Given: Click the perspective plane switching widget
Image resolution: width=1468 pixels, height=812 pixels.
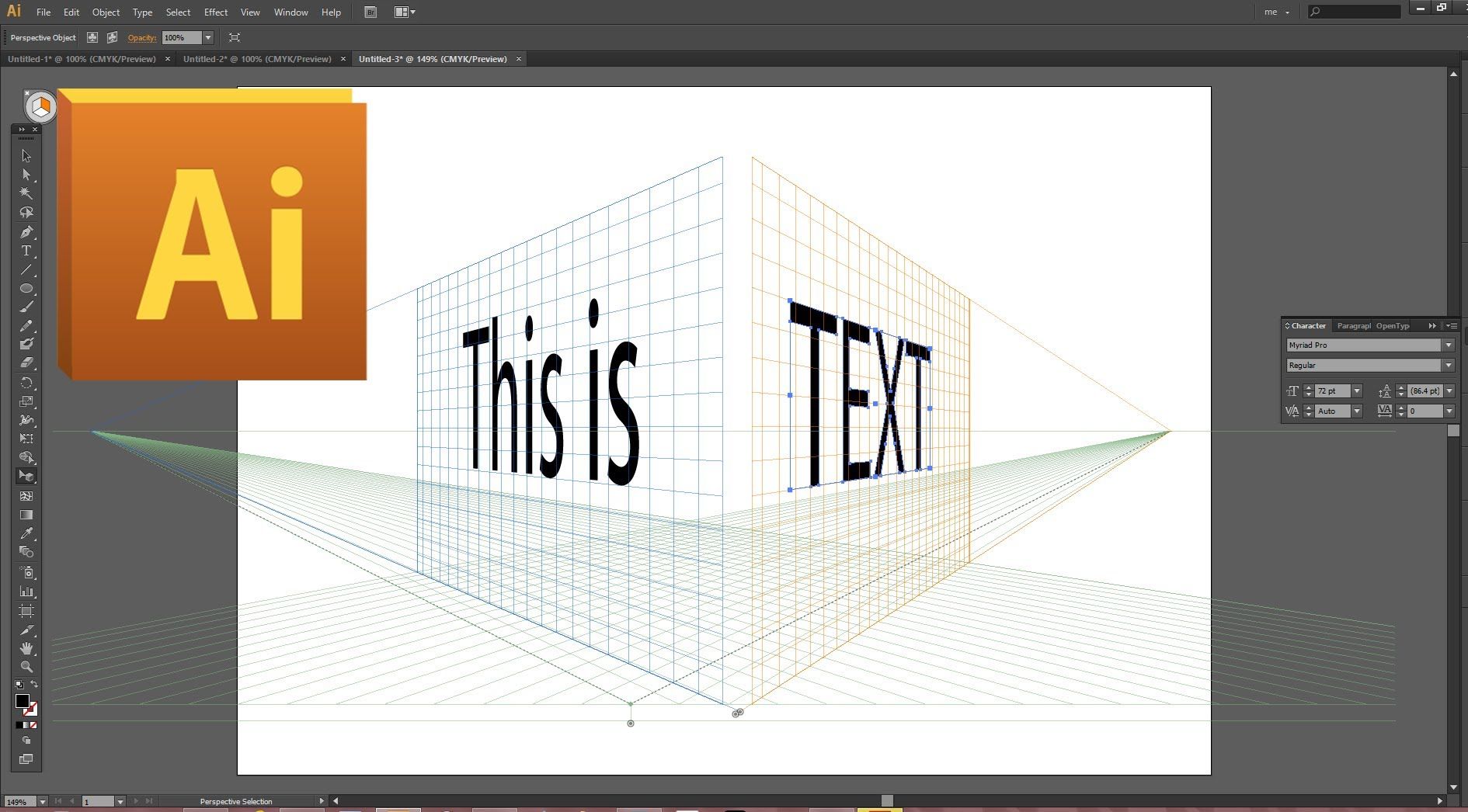Looking at the screenshot, I should pos(40,106).
